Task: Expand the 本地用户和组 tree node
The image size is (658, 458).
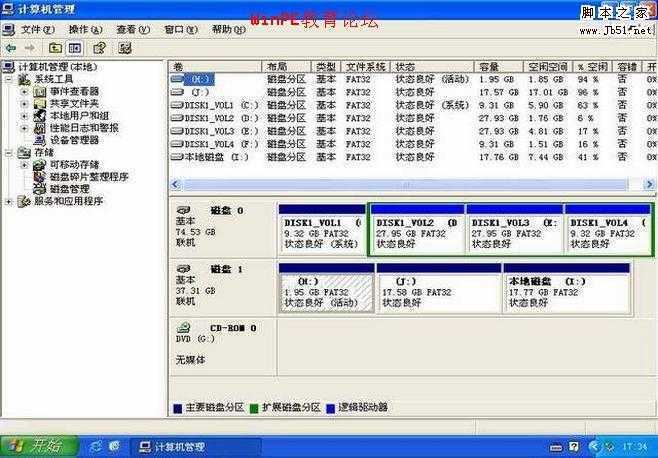Action: coord(24,115)
